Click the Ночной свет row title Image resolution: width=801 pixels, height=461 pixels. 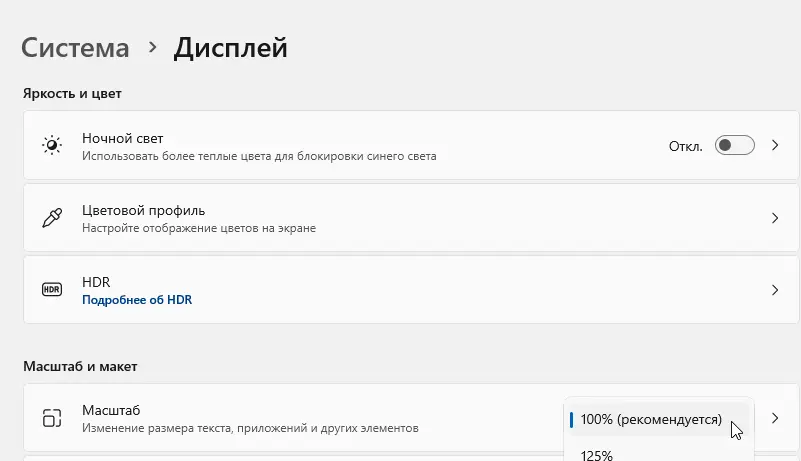122,138
